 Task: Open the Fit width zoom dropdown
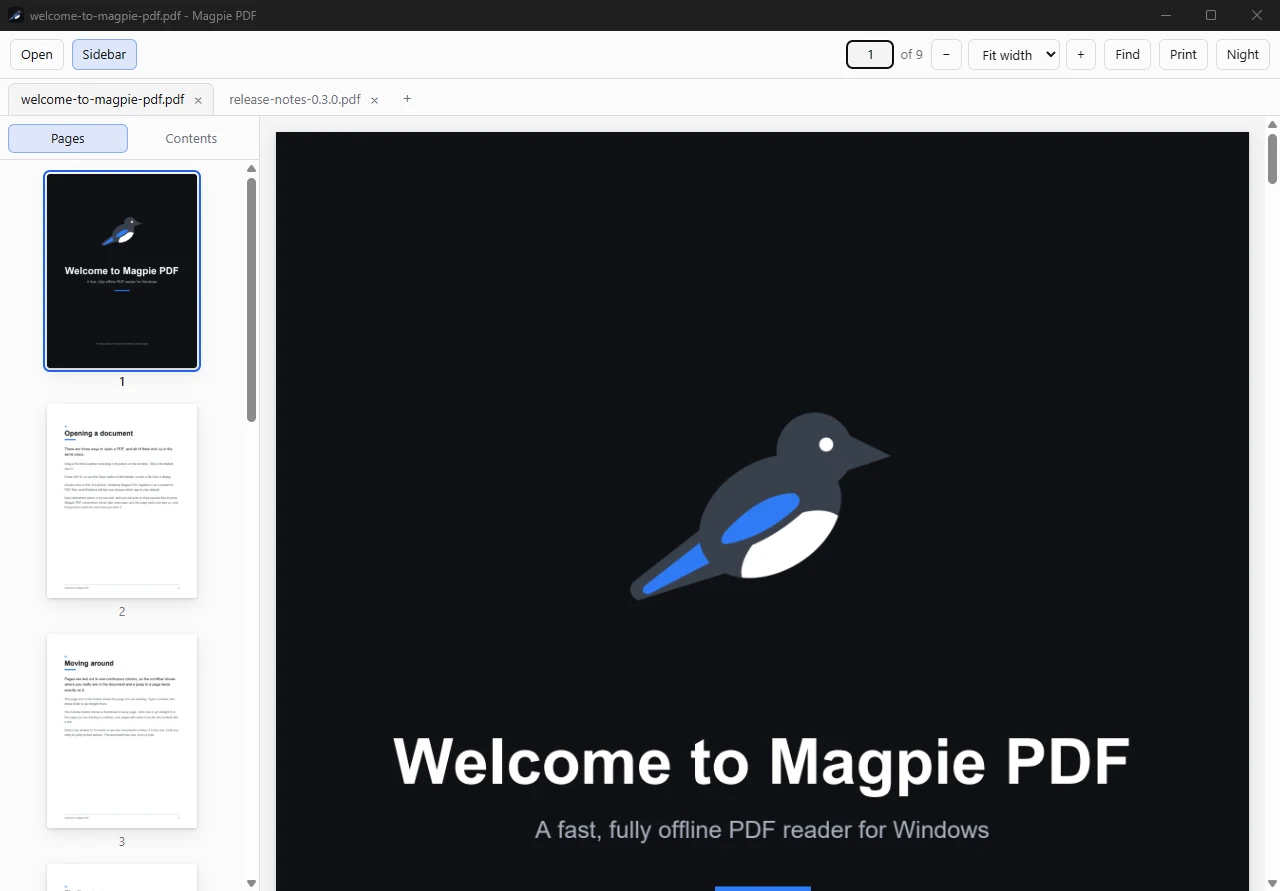click(1014, 55)
